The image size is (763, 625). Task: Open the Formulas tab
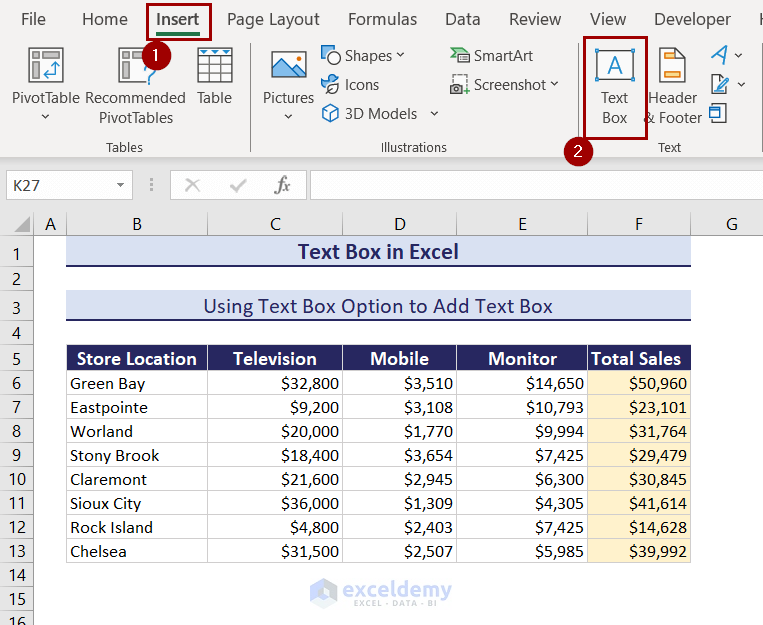pos(382,19)
